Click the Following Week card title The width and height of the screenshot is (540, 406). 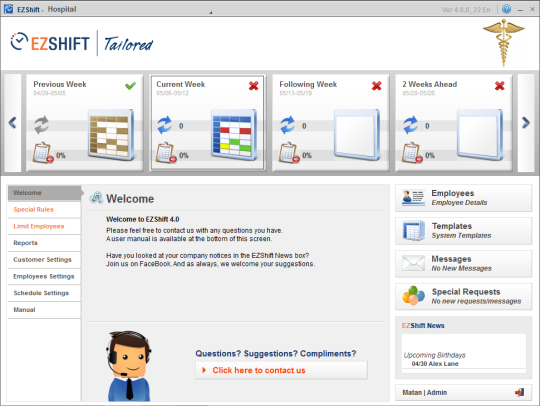click(x=308, y=84)
